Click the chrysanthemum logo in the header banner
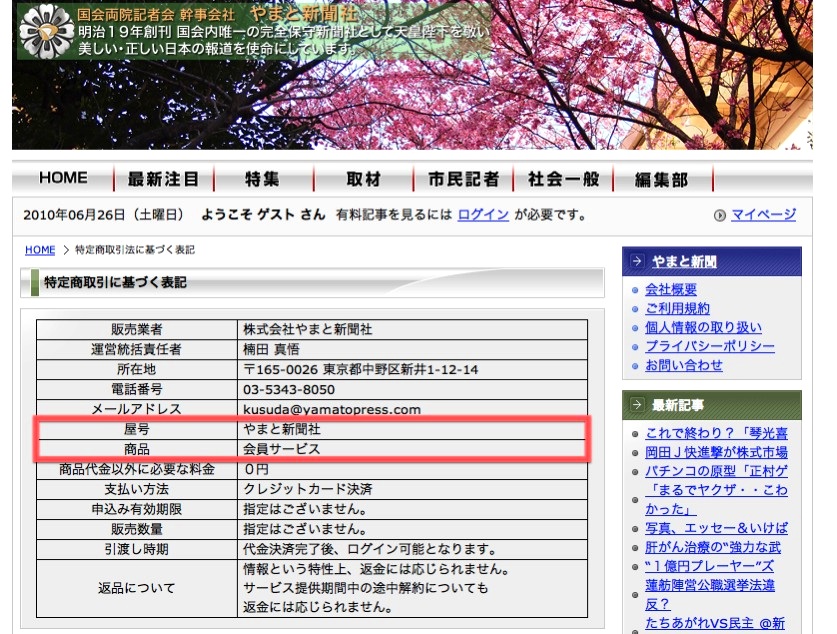This screenshot has height=634, width=837. (46, 31)
